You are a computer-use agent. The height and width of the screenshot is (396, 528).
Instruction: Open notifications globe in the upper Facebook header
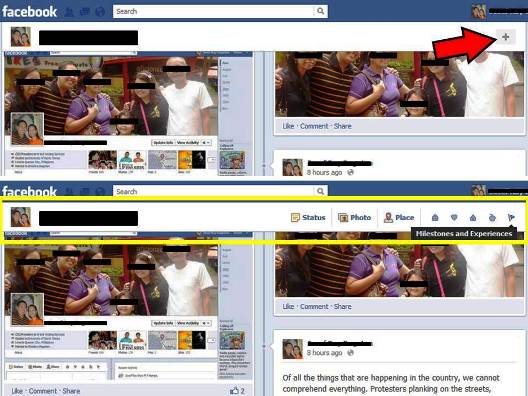click(x=100, y=12)
